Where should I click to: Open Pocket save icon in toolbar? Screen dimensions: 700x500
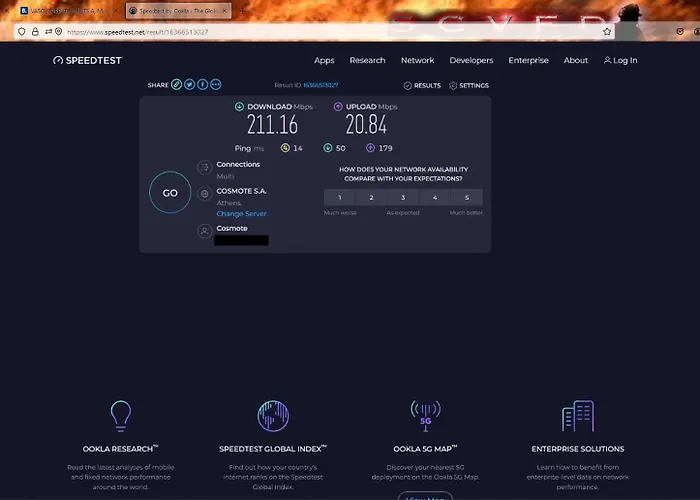click(680, 32)
